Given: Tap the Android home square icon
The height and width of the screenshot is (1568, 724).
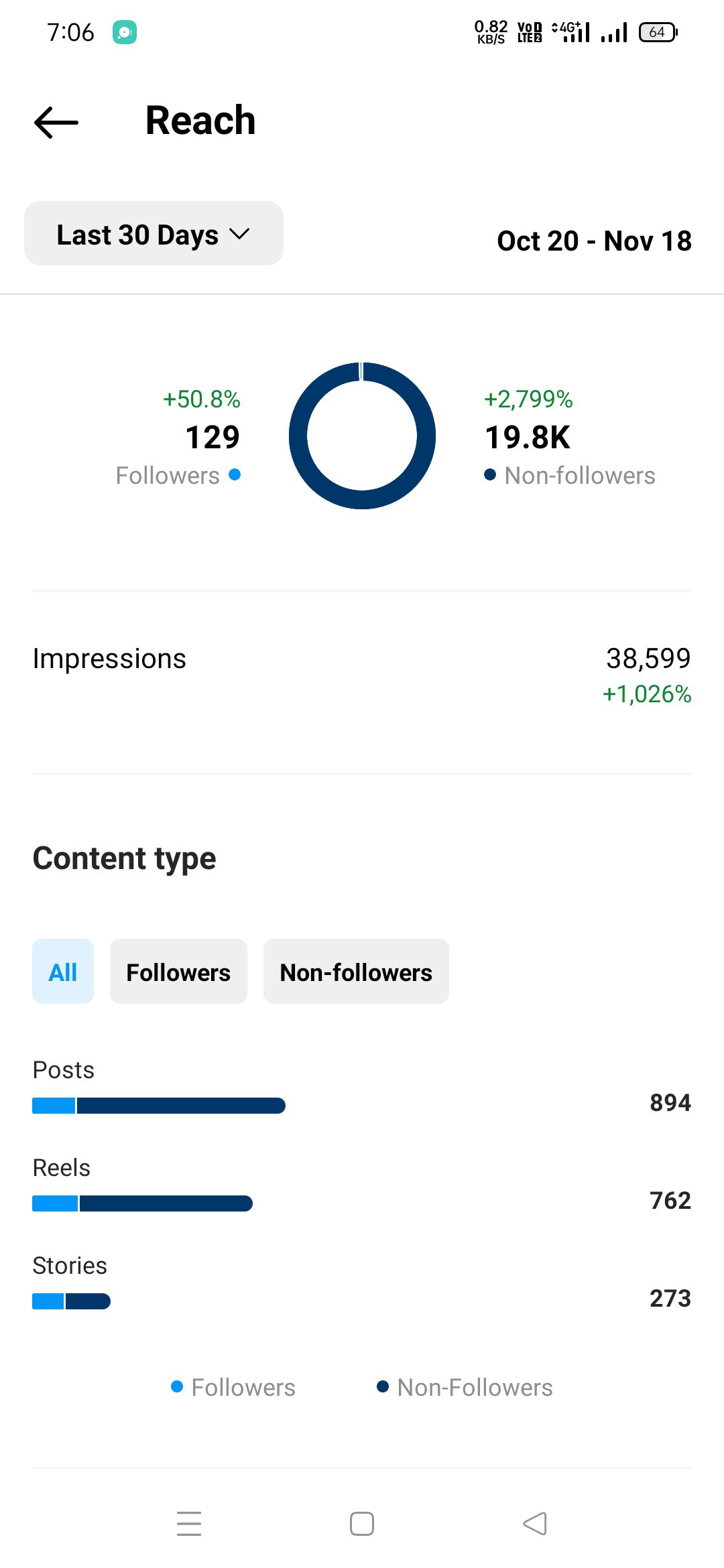Looking at the screenshot, I should pos(362,1523).
